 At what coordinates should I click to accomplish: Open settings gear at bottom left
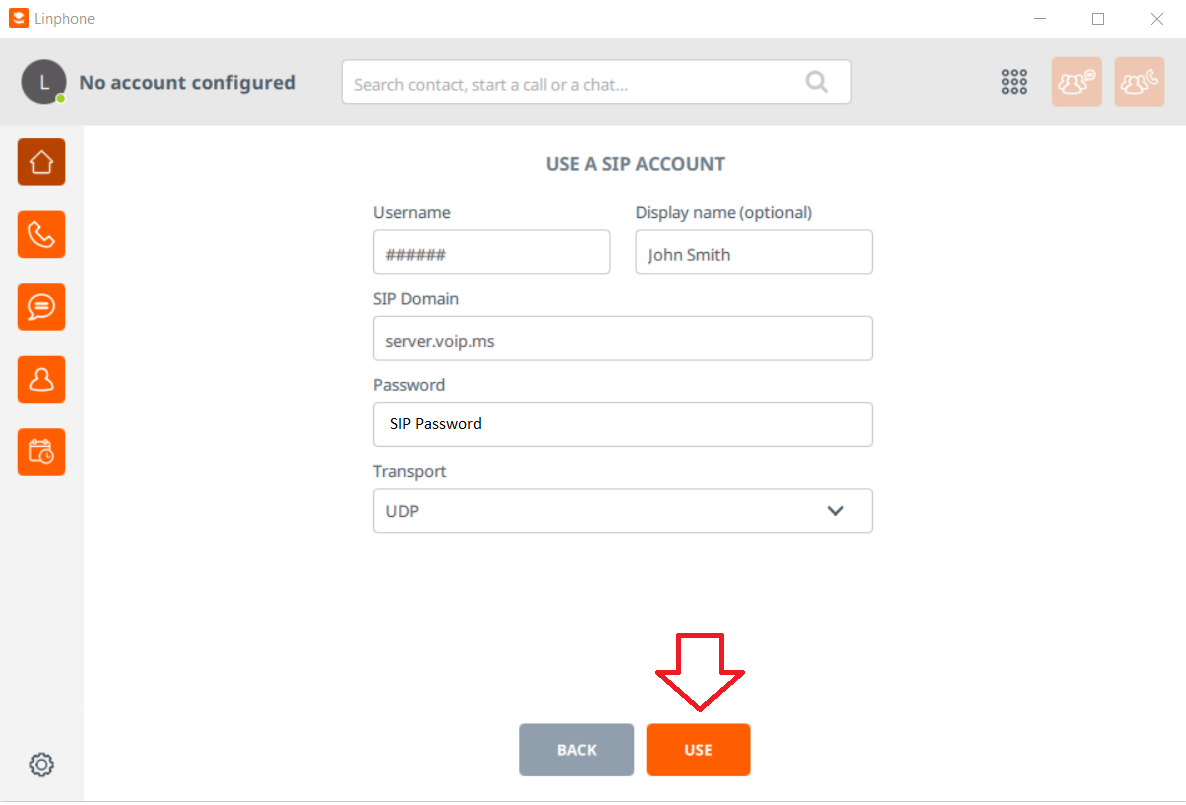click(42, 765)
